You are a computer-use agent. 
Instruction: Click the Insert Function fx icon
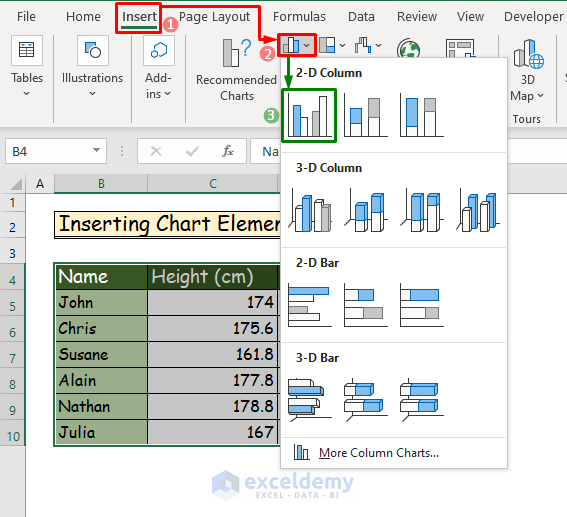228,151
